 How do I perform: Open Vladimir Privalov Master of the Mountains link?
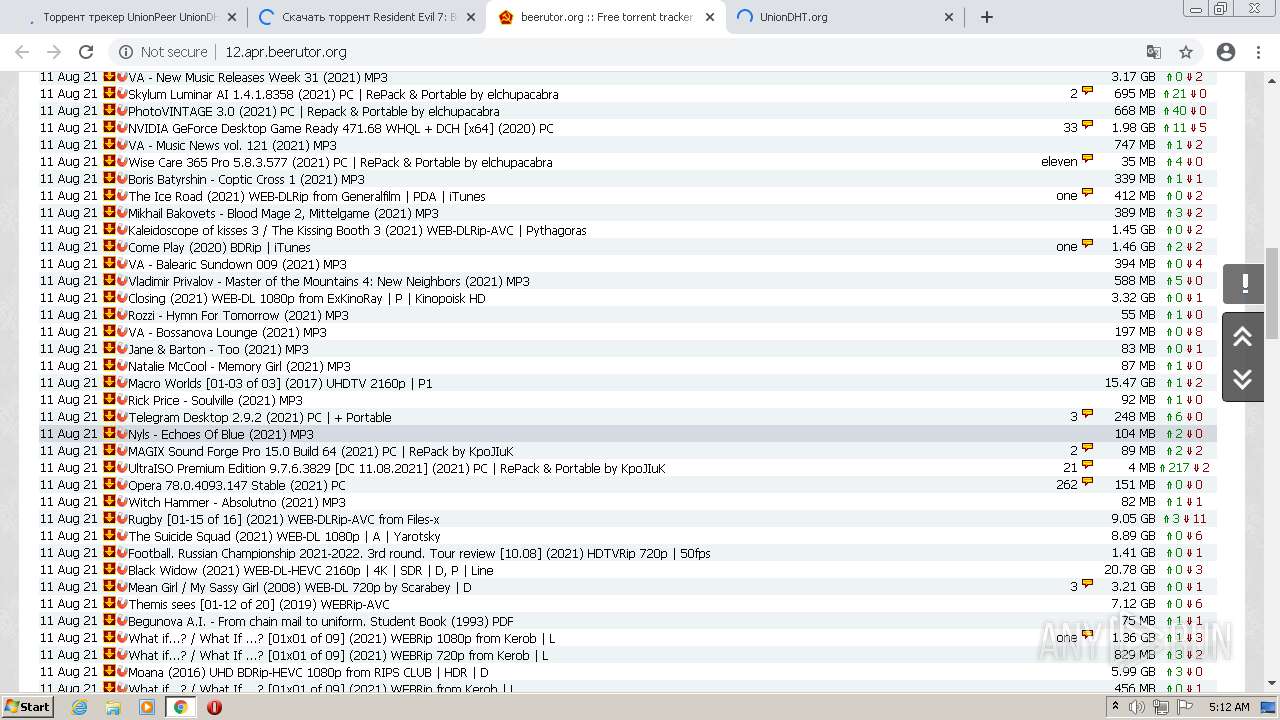[328, 281]
